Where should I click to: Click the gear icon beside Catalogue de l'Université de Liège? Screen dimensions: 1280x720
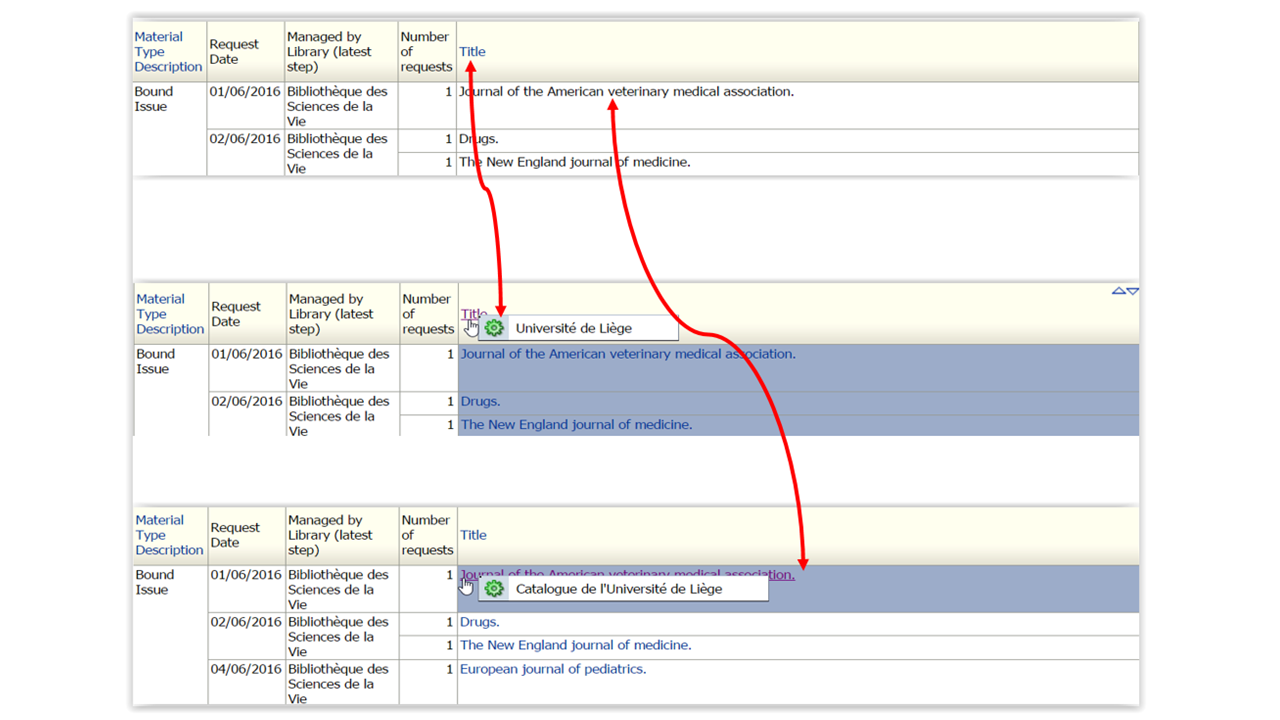(494, 589)
